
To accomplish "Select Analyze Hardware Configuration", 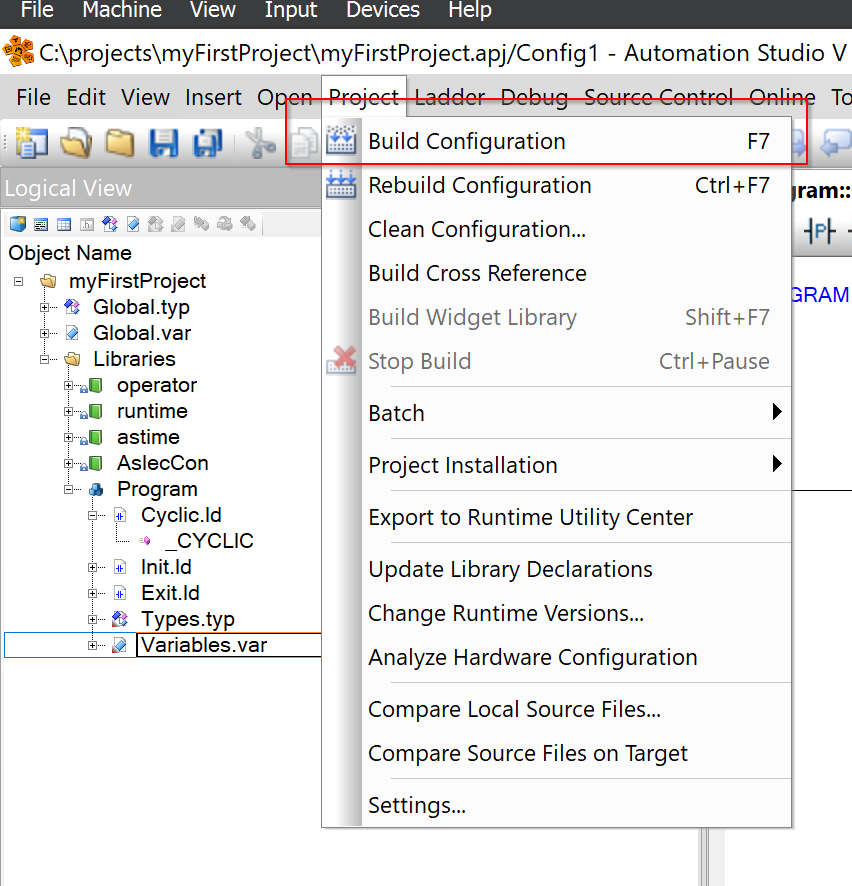I will click(x=557, y=657).
